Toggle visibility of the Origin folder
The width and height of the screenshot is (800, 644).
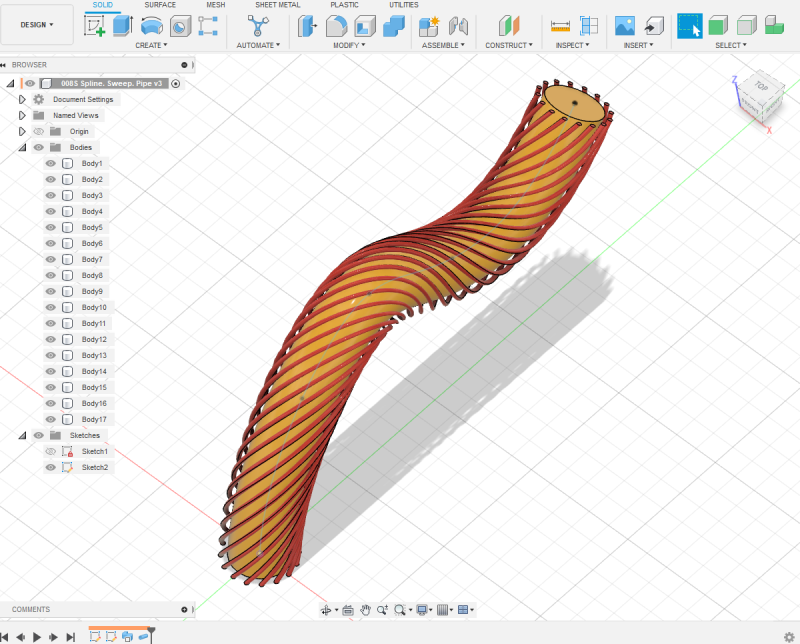[39, 131]
